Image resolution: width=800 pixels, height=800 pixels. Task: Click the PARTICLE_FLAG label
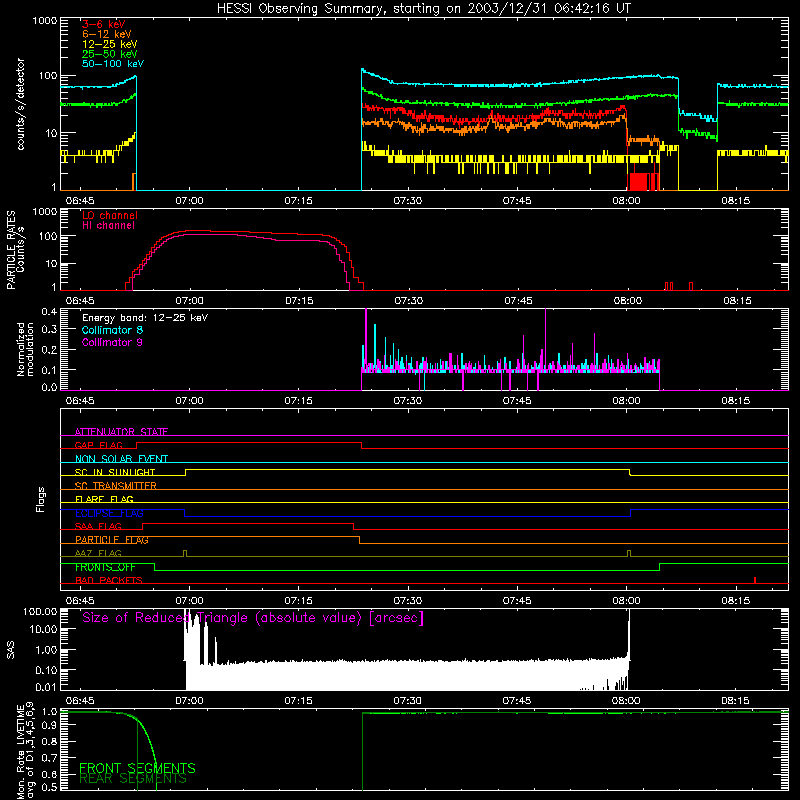pyautogui.click(x=112, y=539)
